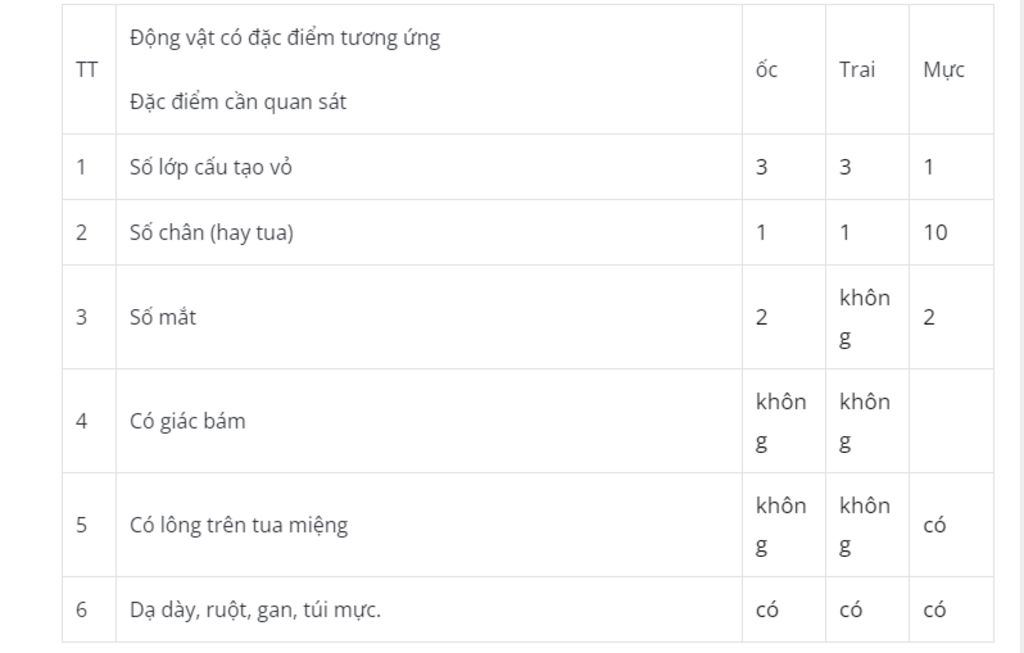Viewport: 1024px width, 653px height.
Task: Click the 'không' cell for Ốc in the Có giác bám row
Action: tap(784, 421)
